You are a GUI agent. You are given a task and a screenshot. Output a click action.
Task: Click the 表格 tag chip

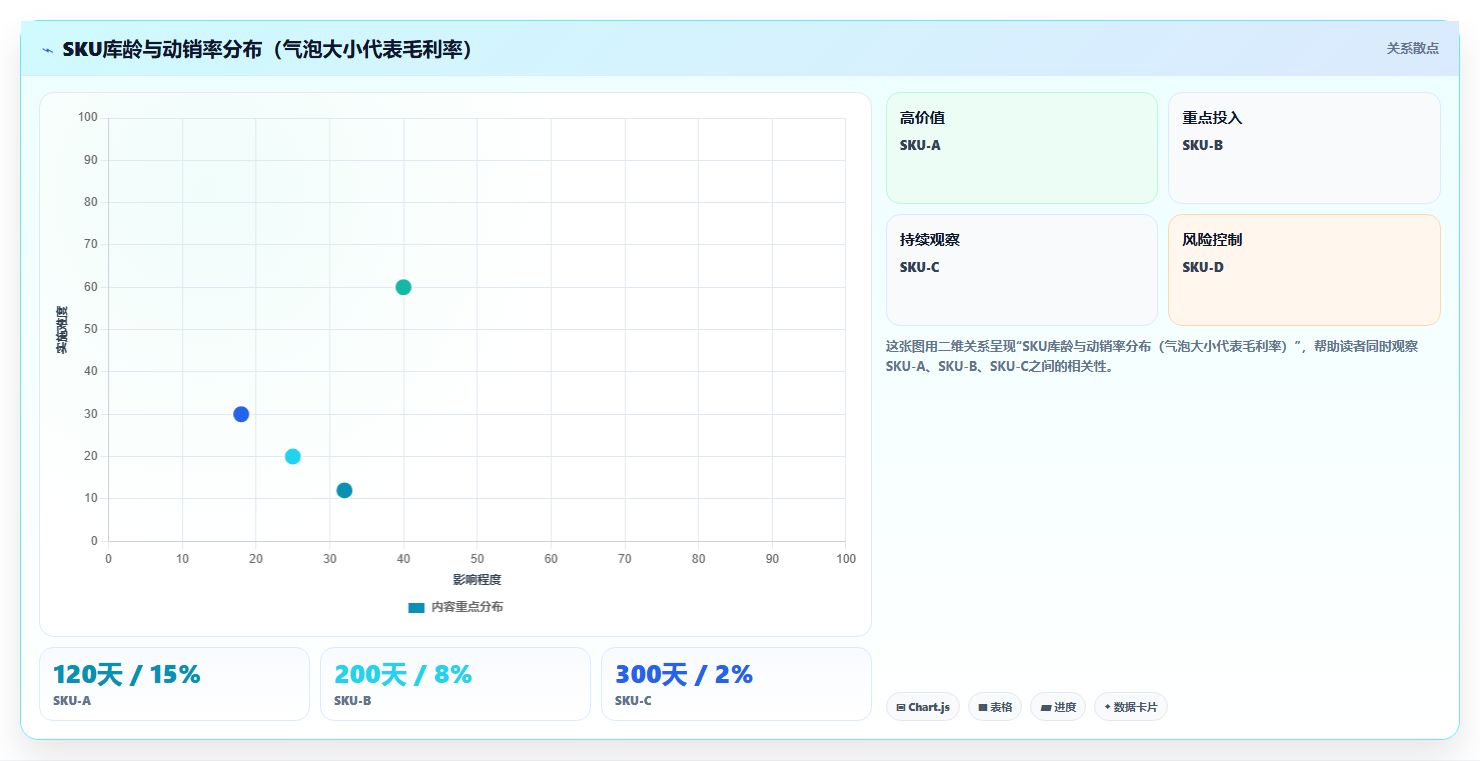tap(995, 707)
